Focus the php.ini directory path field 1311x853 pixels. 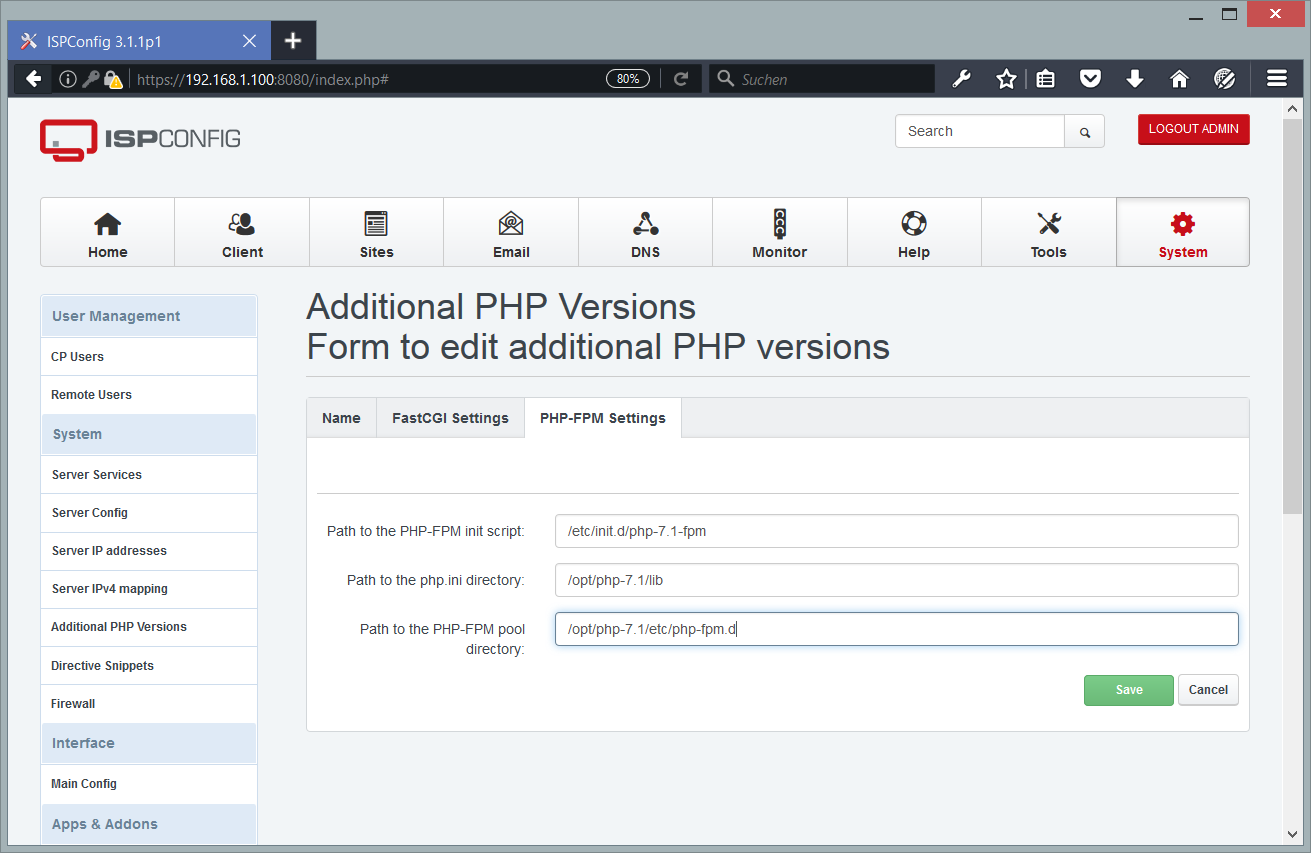click(897, 580)
